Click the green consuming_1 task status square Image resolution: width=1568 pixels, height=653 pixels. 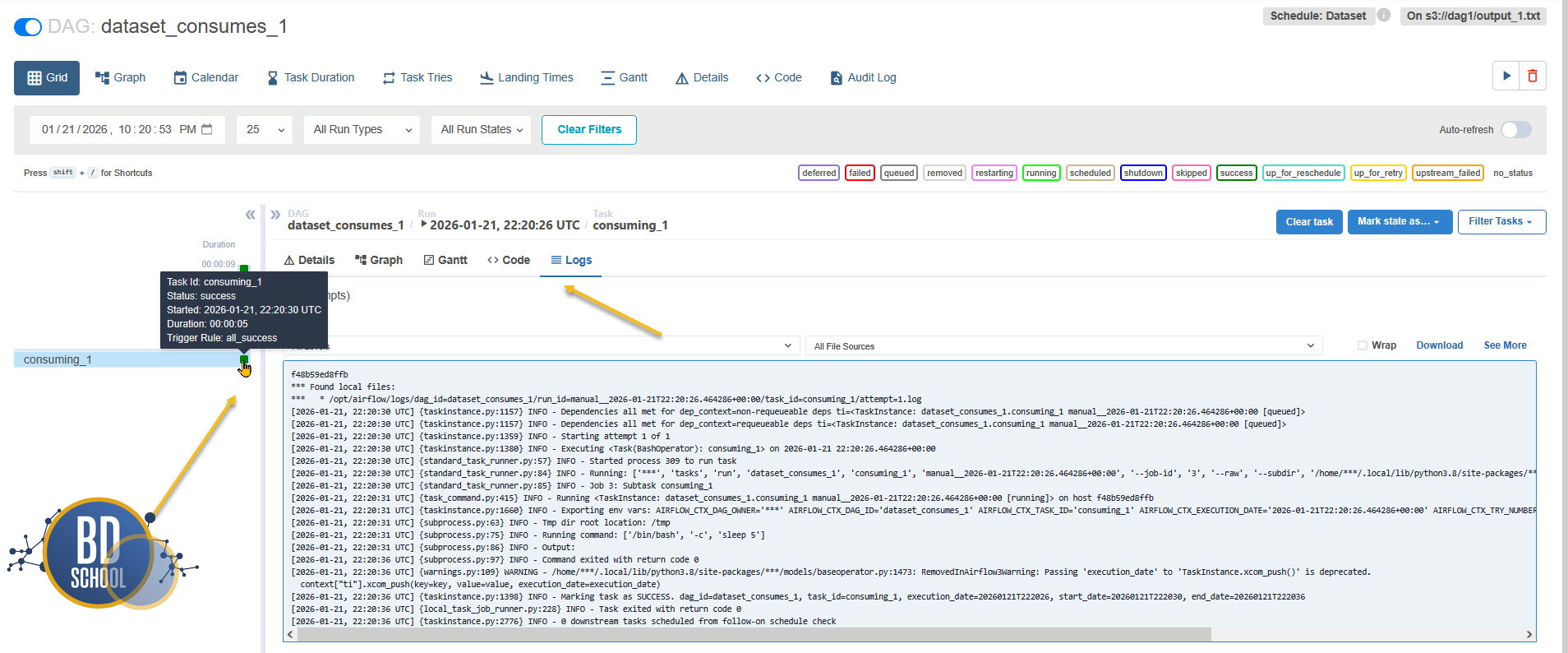tap(244, 359)
